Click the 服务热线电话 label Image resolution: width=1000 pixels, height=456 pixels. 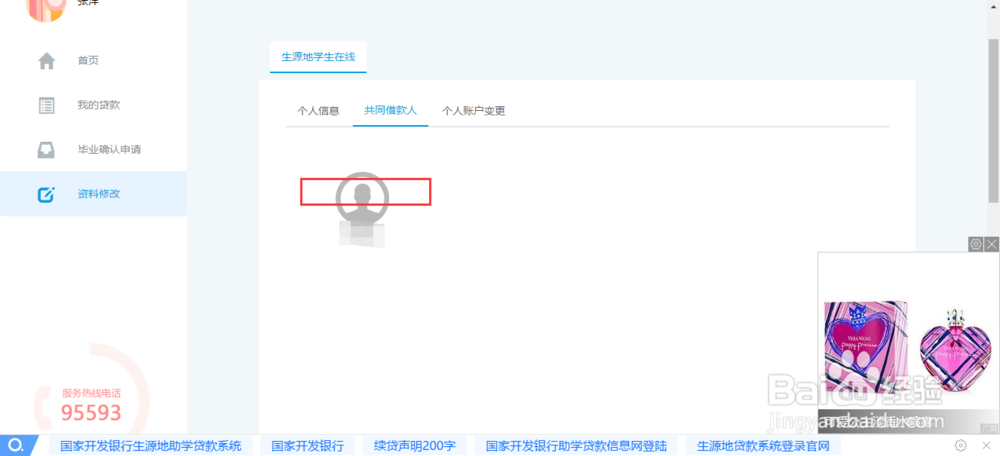click(x=91, y=393)
